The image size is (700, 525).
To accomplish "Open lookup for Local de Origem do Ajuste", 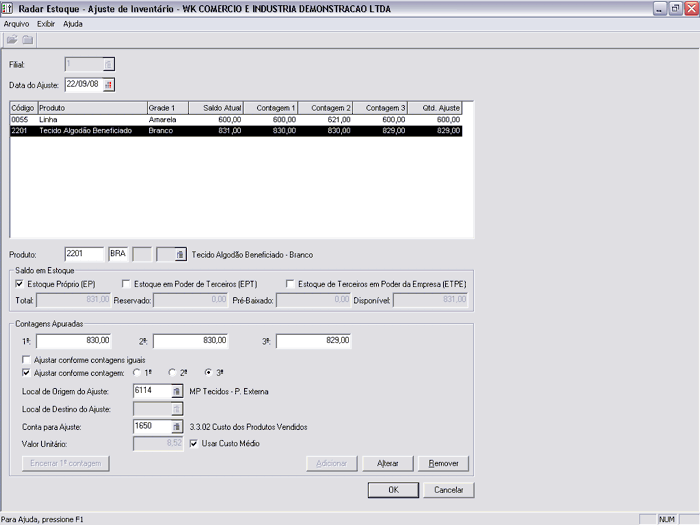I will click(177, 391).
